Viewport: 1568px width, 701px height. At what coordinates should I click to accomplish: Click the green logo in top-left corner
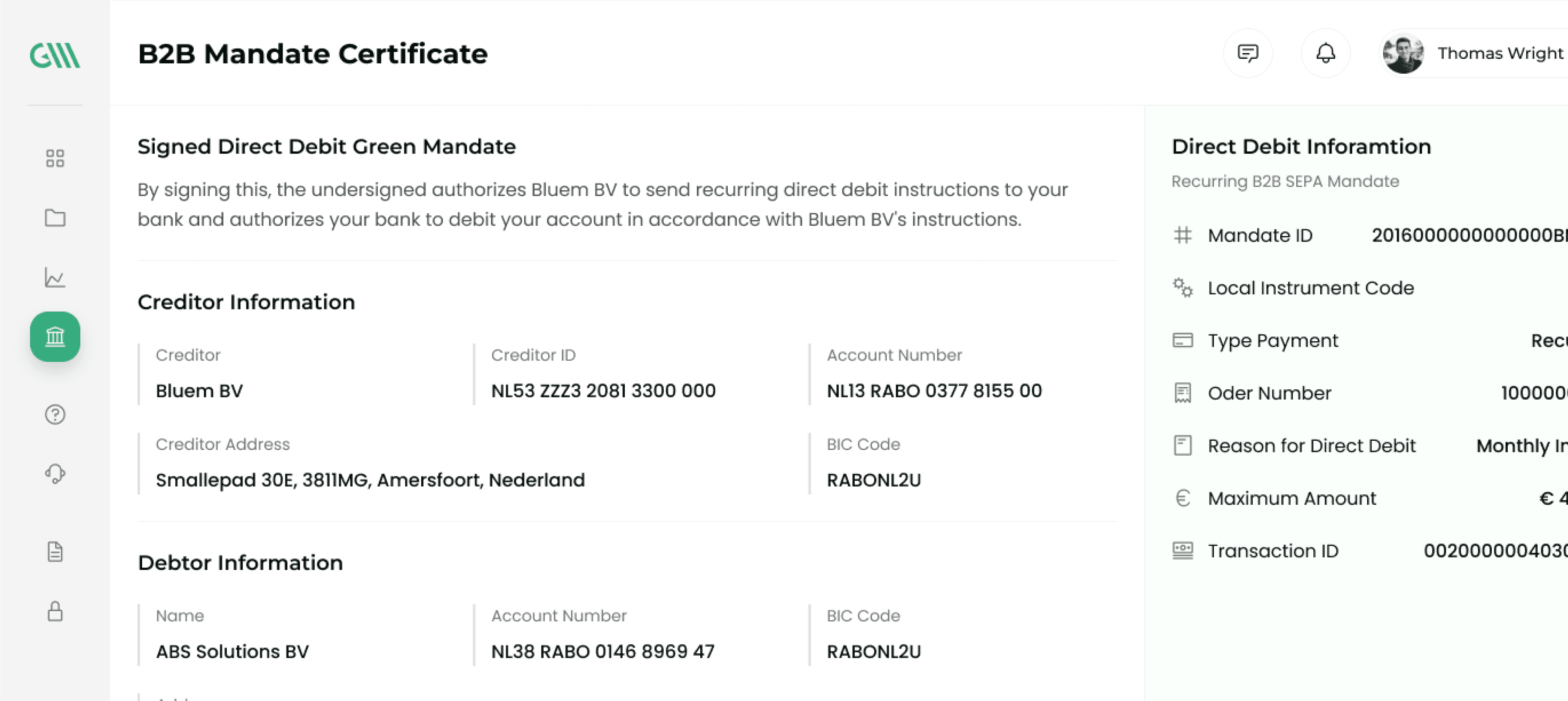(55, 55)
